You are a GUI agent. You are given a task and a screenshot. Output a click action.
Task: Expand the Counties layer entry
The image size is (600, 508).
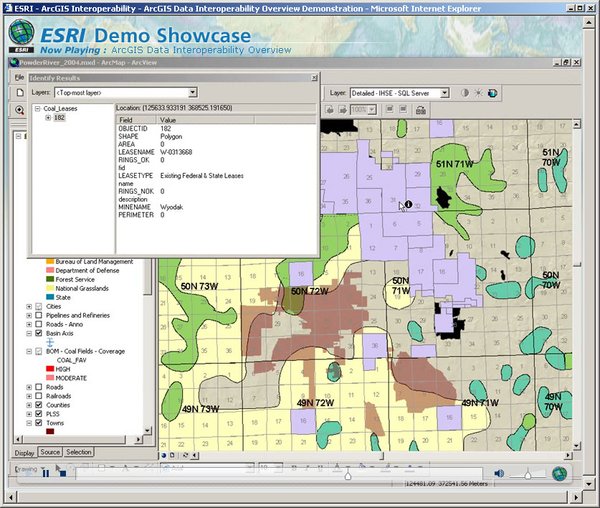point(29,405)
